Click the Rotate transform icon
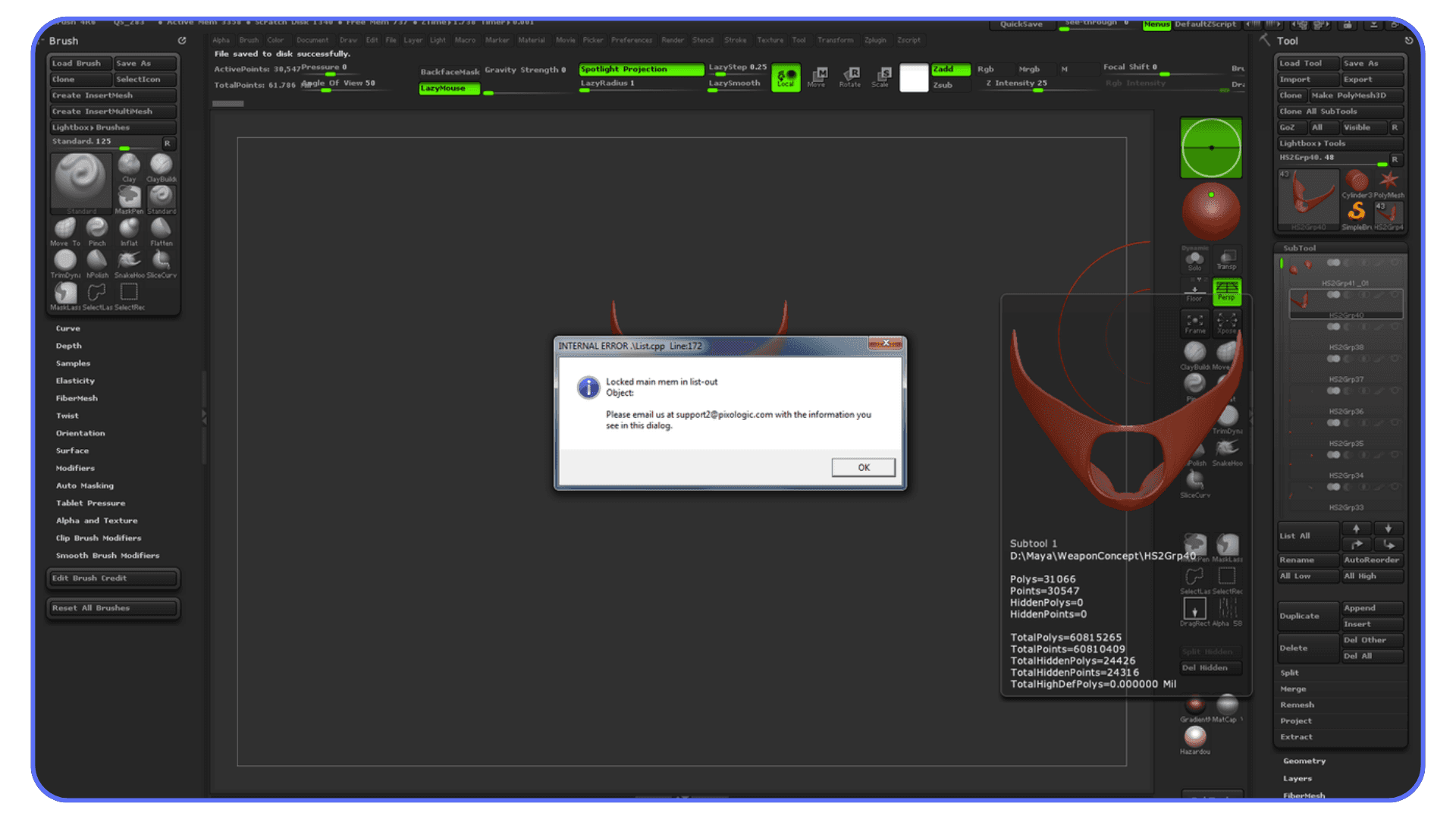This screenshot has width=1456, height=819. [850, 77]
